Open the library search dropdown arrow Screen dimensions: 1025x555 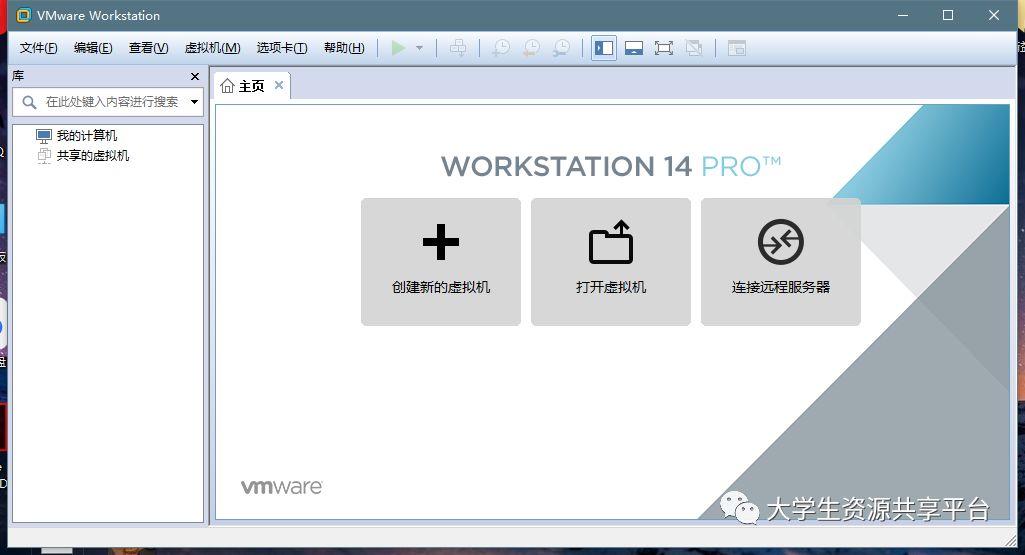coord(194,102)
